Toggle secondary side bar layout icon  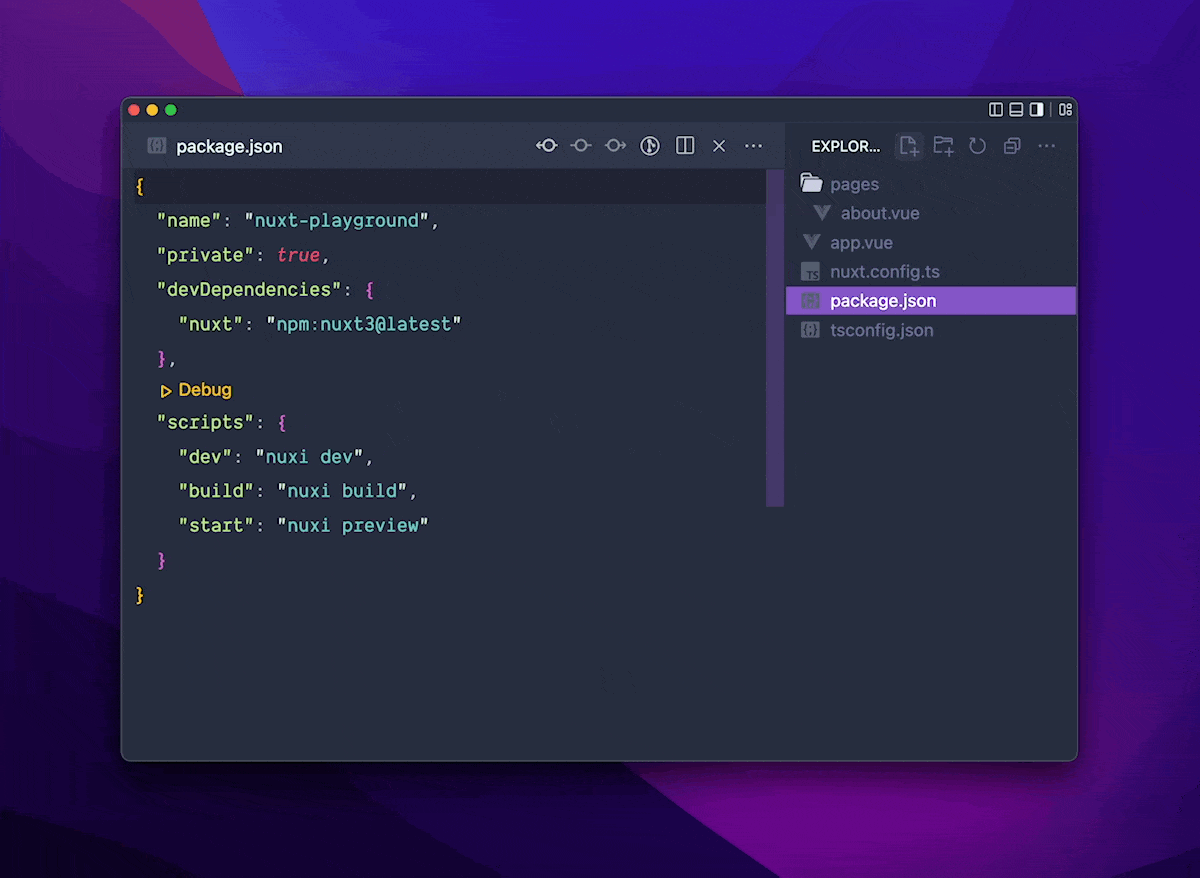coord(1037,110)
